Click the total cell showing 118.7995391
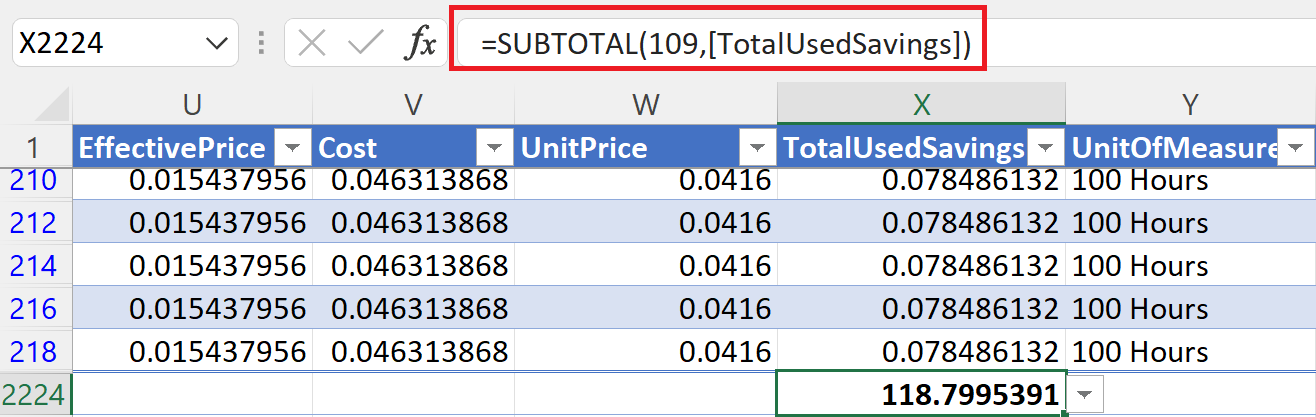The width and height of the screenshot is (1316, 417). (920, 396)
